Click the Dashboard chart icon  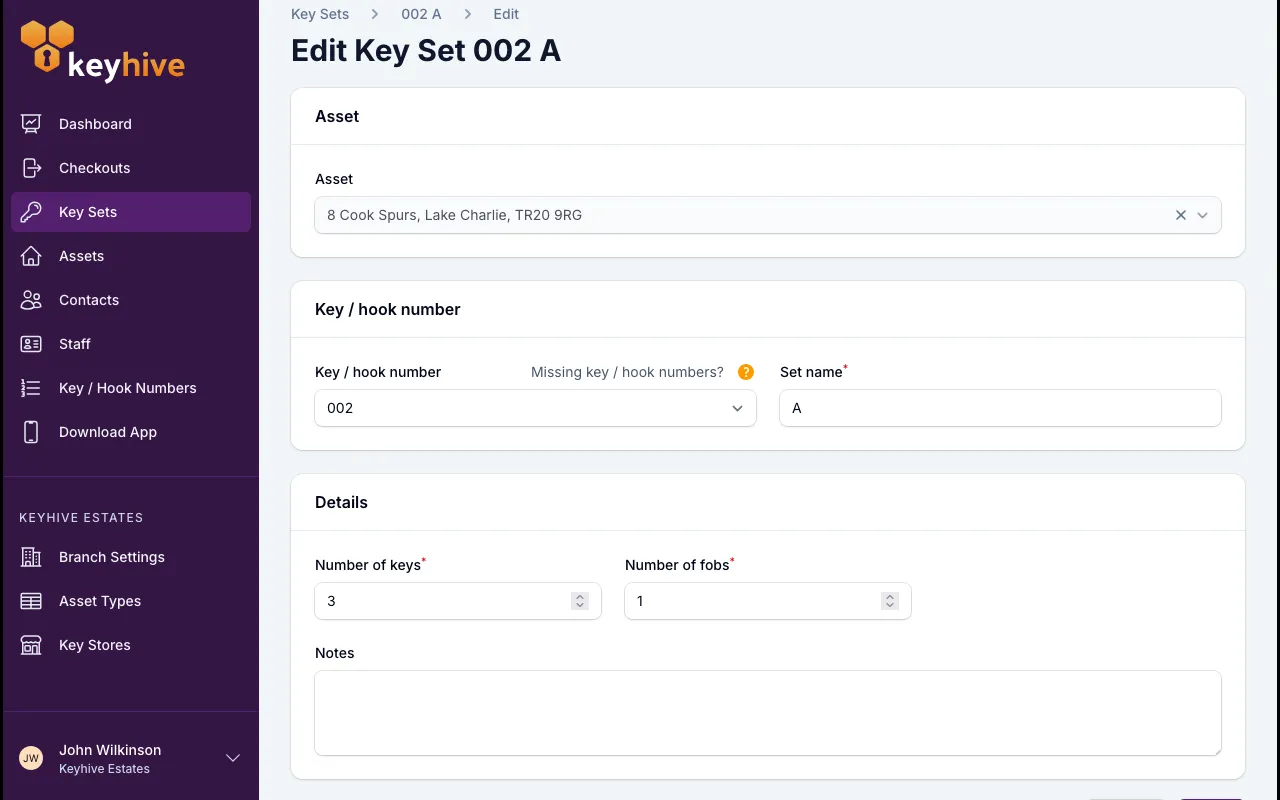click(31, 124)
